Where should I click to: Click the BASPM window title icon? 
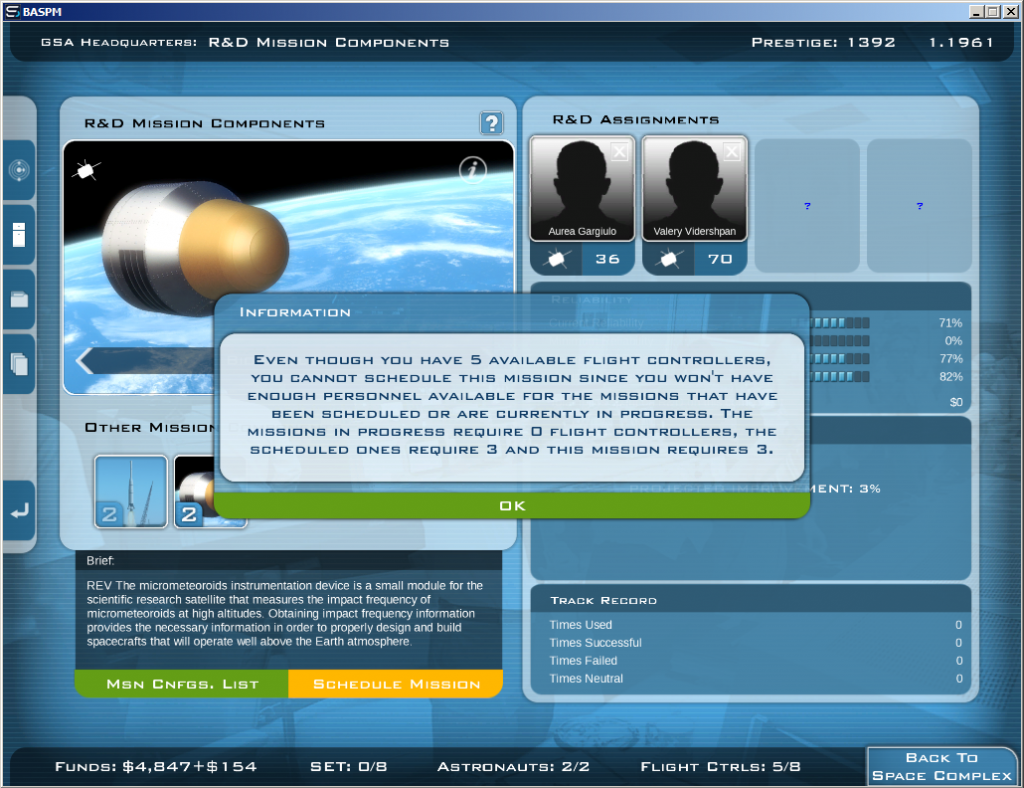(12, 12)
